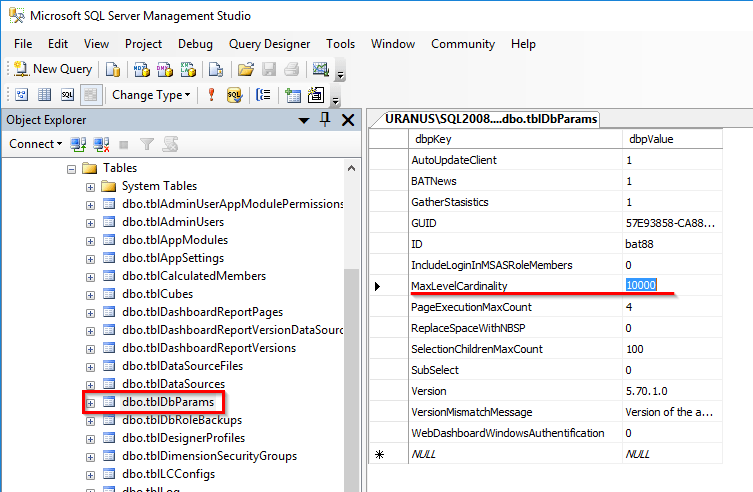Open the Edit menu

click(58, 44)
